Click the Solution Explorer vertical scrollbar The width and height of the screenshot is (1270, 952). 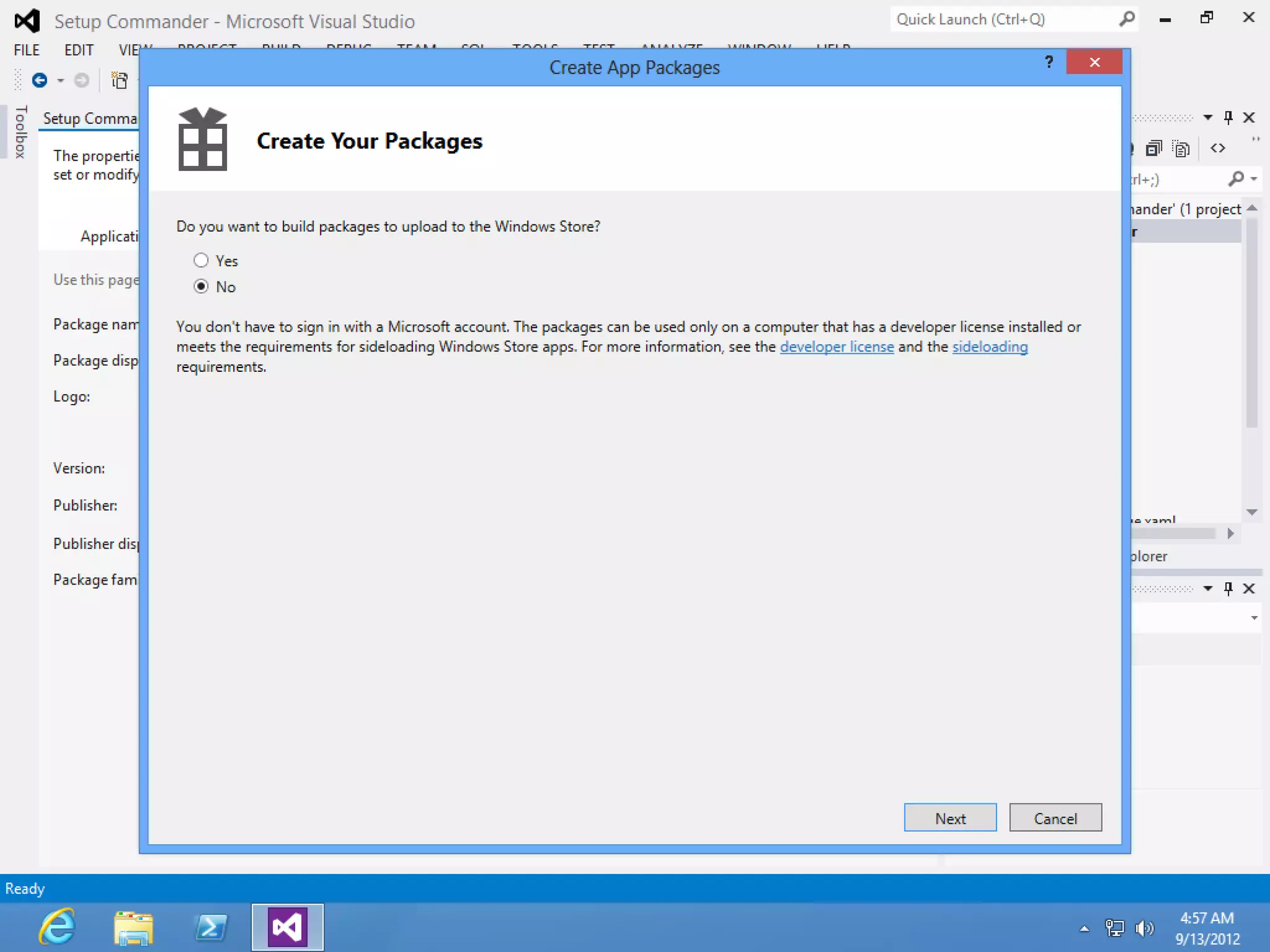pyautogui.click(x=1251, y=322)
